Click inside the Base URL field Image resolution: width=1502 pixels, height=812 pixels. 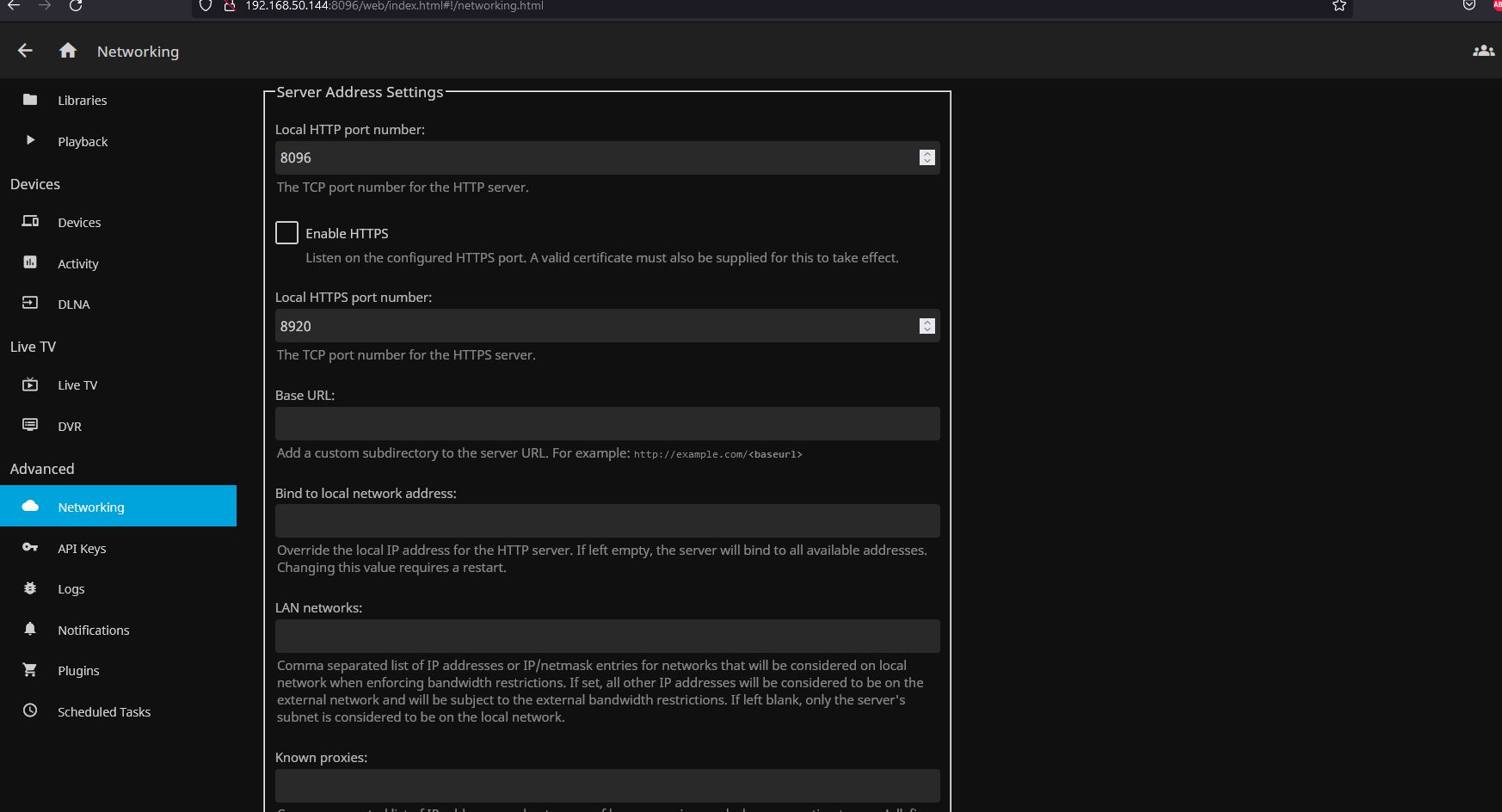click(x=606, y=423)
